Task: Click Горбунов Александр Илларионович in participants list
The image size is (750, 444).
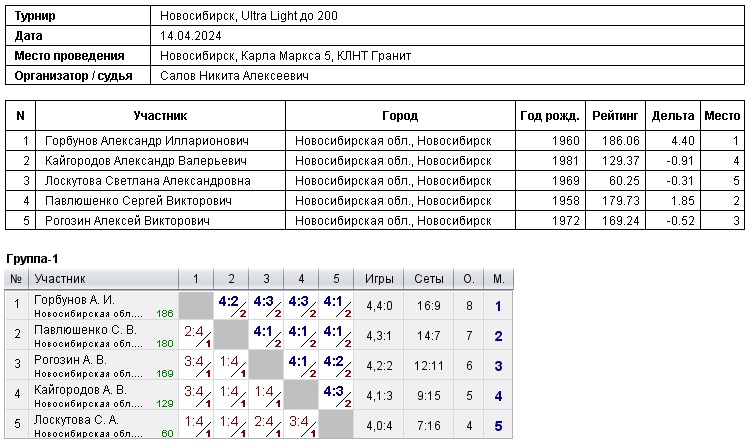Action: (x=146, y=142)
